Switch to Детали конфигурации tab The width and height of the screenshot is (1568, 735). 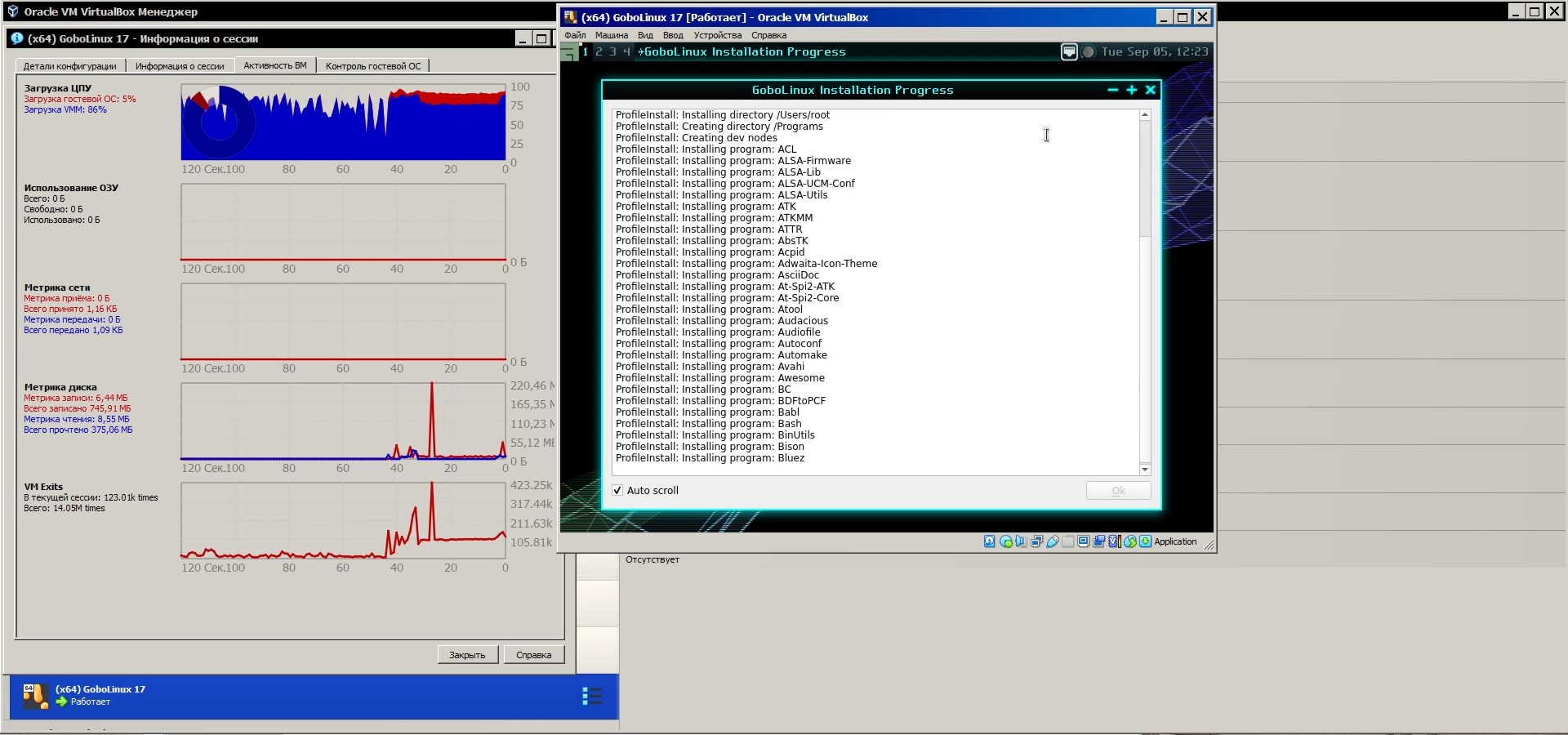(x=69, y=66)
